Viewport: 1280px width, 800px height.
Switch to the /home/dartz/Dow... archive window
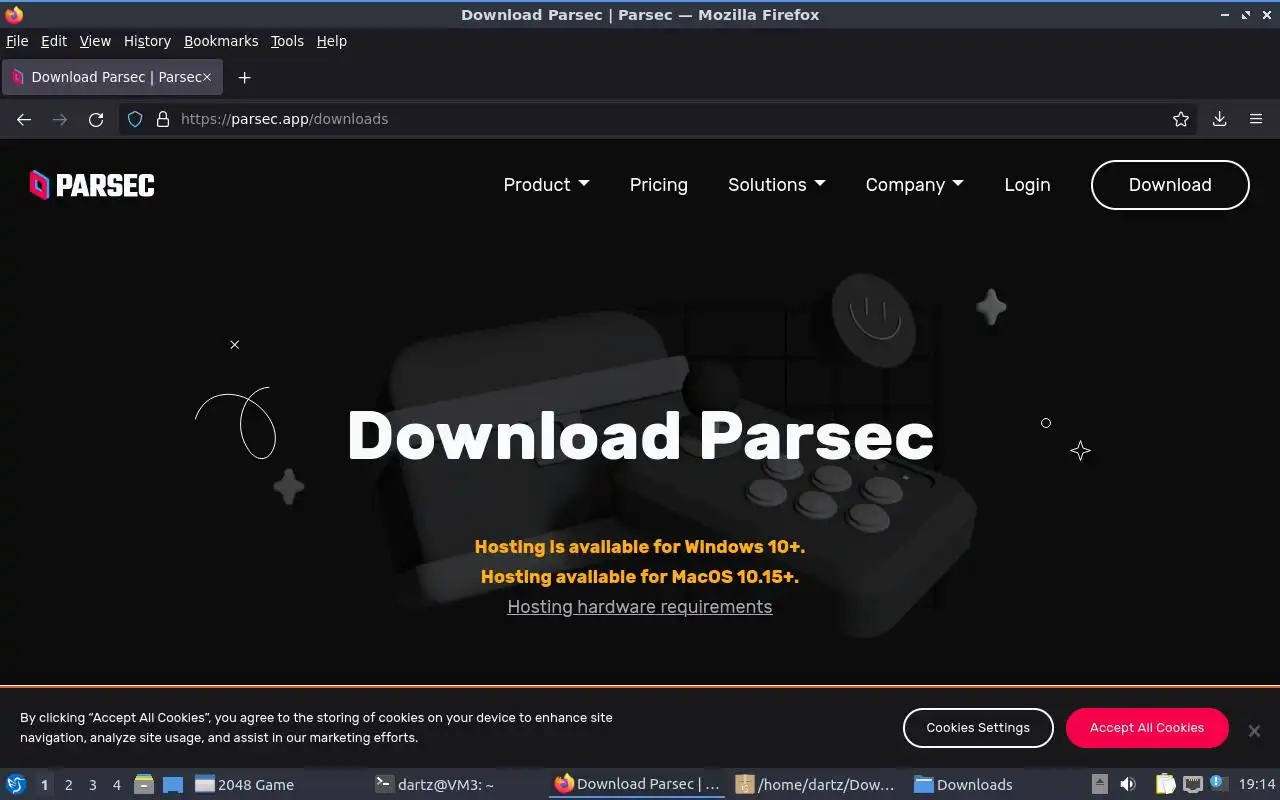point(816,785)
